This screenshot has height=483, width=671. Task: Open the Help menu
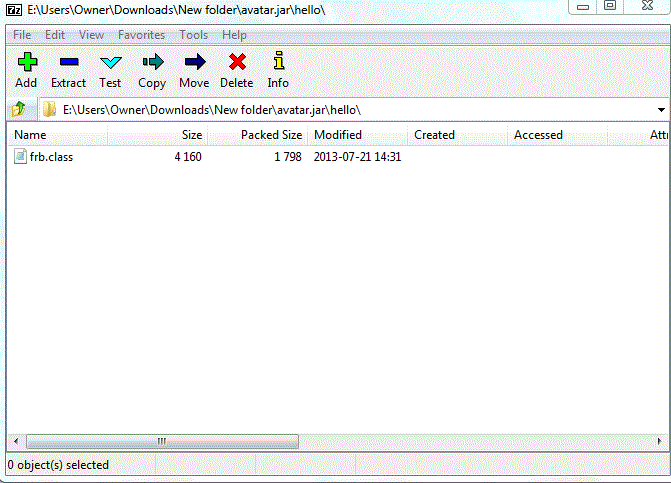point(234,35)
